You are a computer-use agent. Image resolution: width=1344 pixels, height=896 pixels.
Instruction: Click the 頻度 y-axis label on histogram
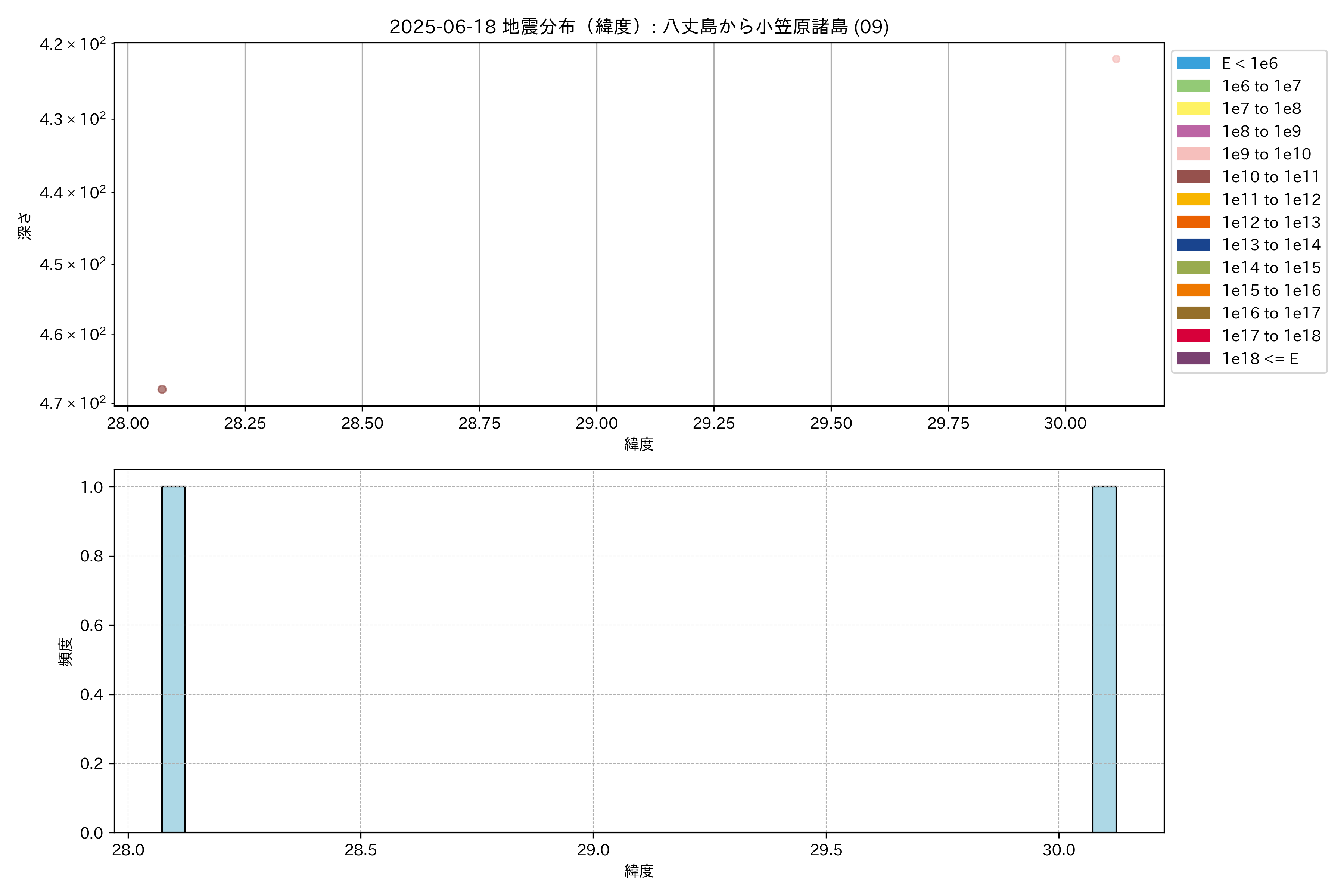(x=66, y=651)
